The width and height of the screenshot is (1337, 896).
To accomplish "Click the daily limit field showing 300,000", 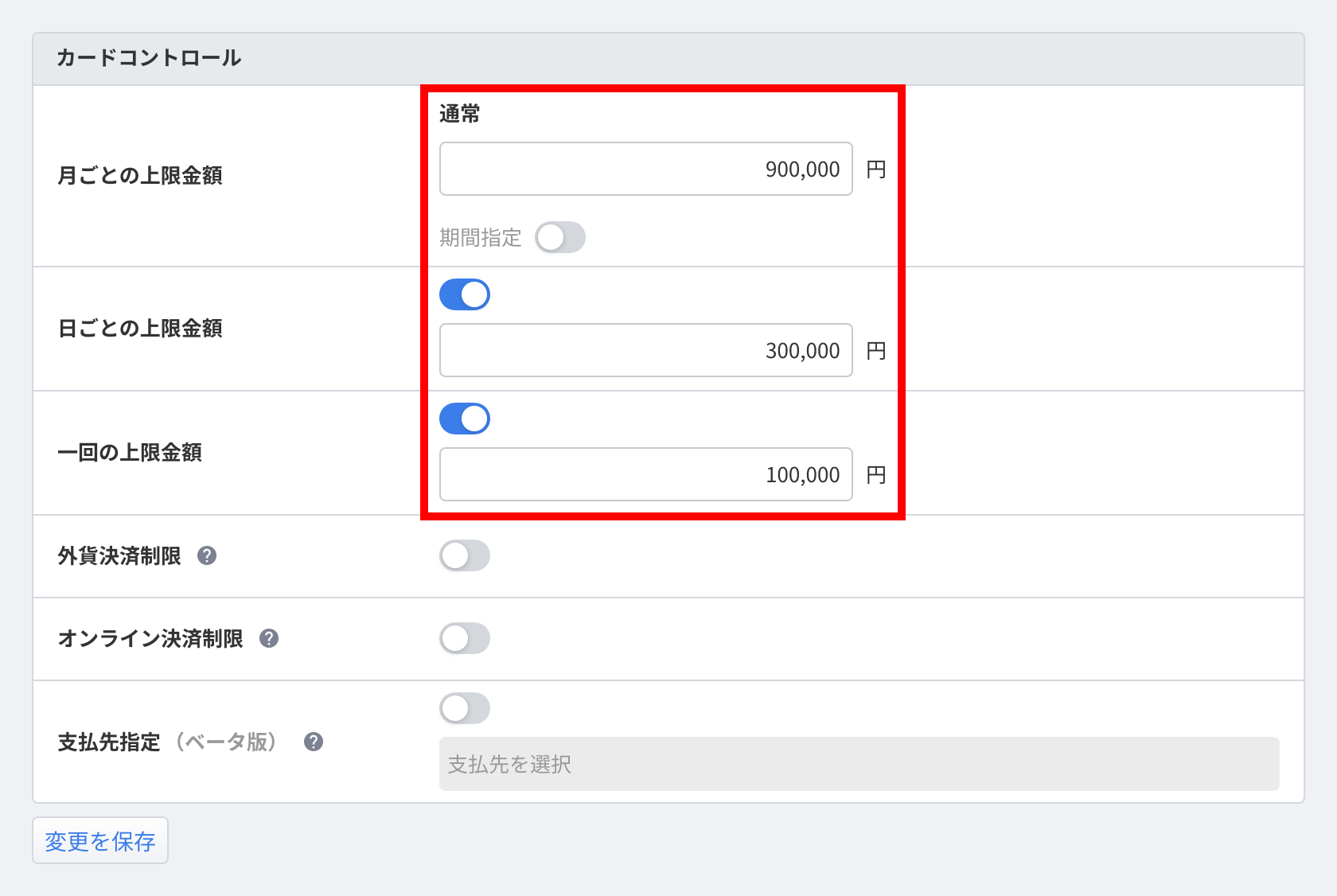I will pyautogui.click(x=645, y=350).
